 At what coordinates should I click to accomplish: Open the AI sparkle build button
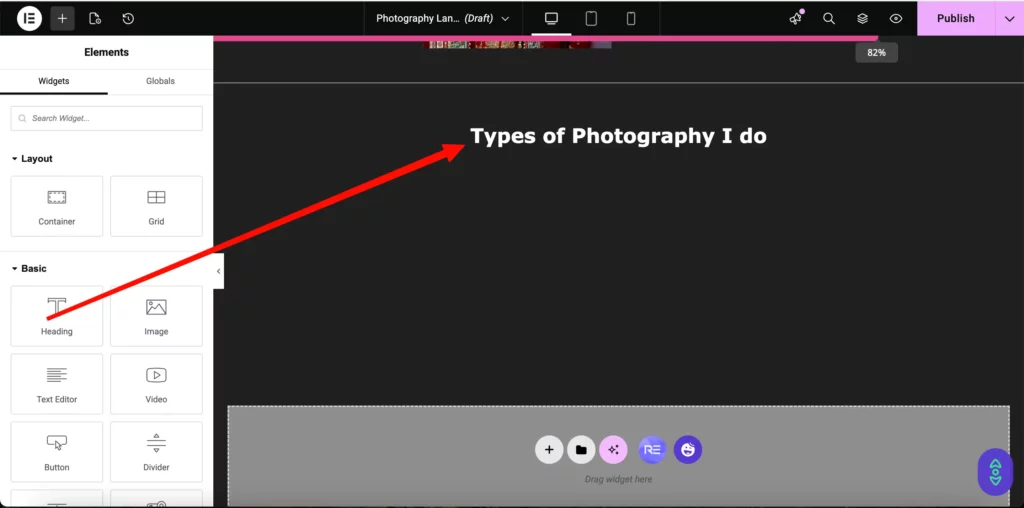pos(613,449)
